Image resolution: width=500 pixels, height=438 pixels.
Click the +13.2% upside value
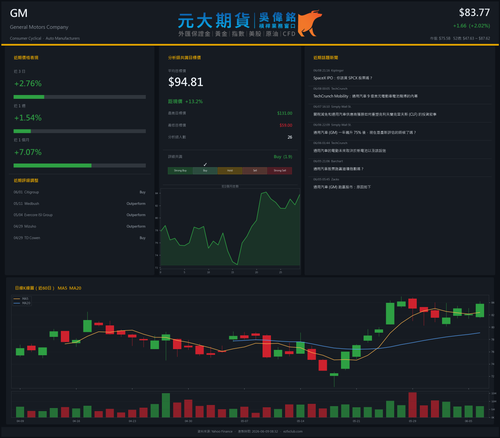tap(194, 101)
